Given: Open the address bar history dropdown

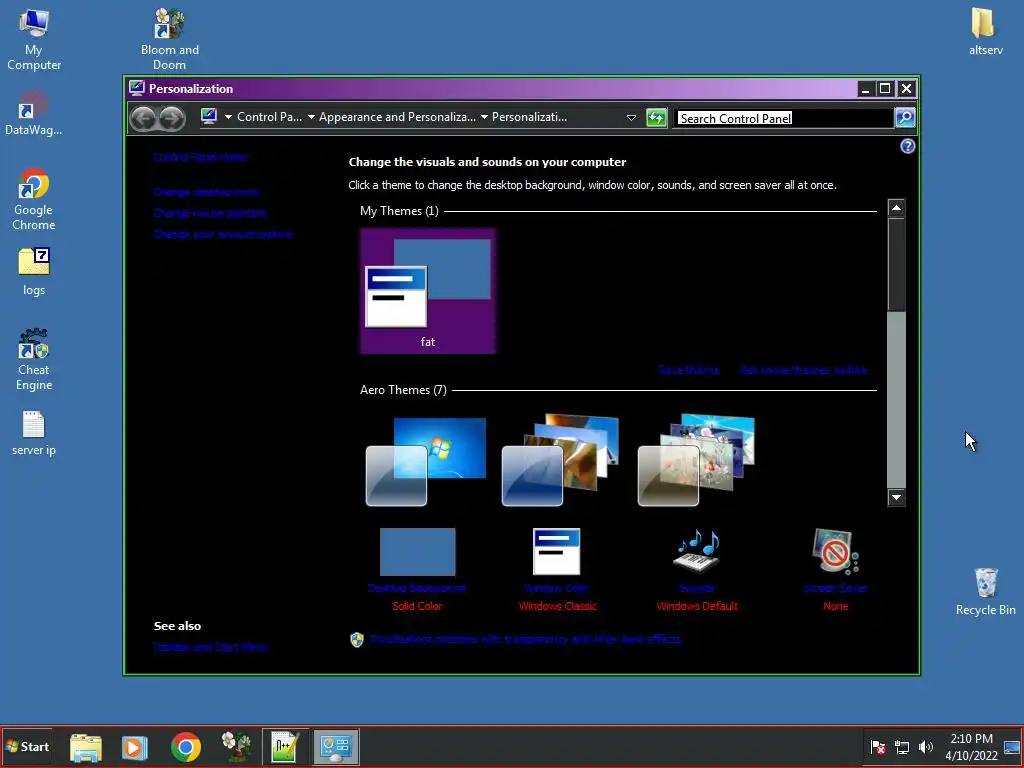Looking at the screenshot, I should (631, 118).
